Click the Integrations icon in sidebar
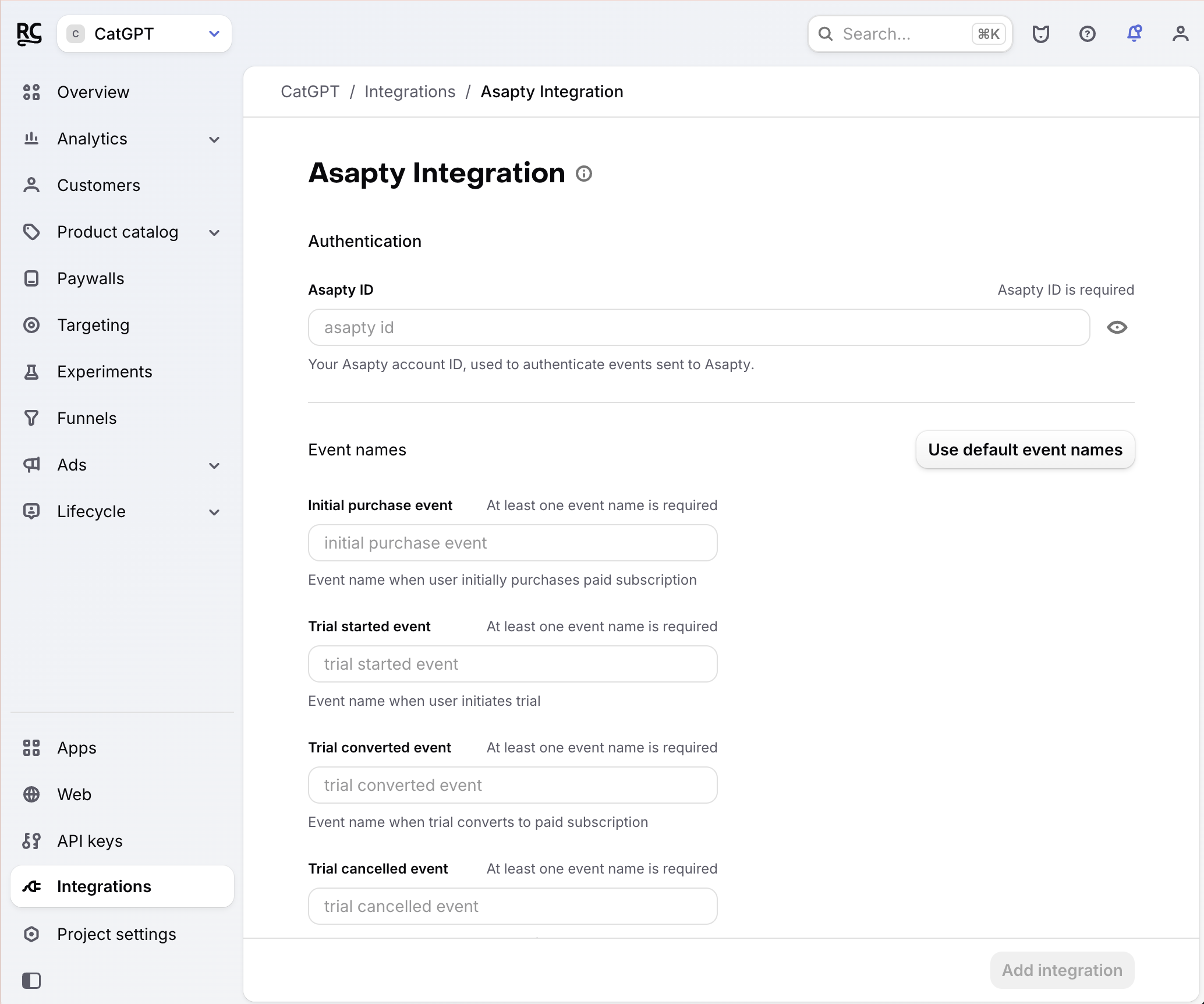1204x1004 pixels. 31,886
